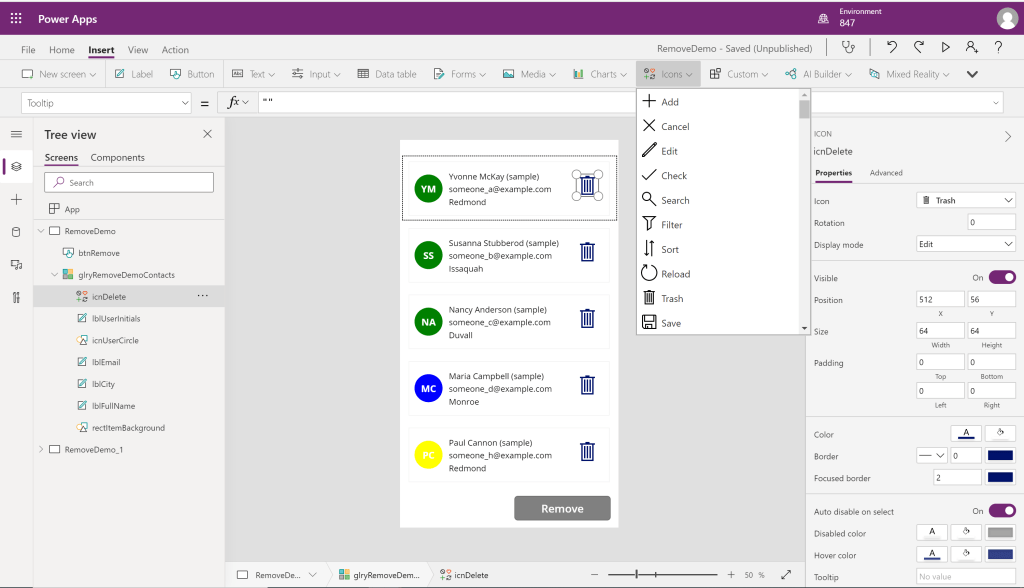The width and height of the screenshot is (1024, 588).
Task: Open the Tooltip property selector dropdown
Action: pyautogui.click(x=105, y=103)
